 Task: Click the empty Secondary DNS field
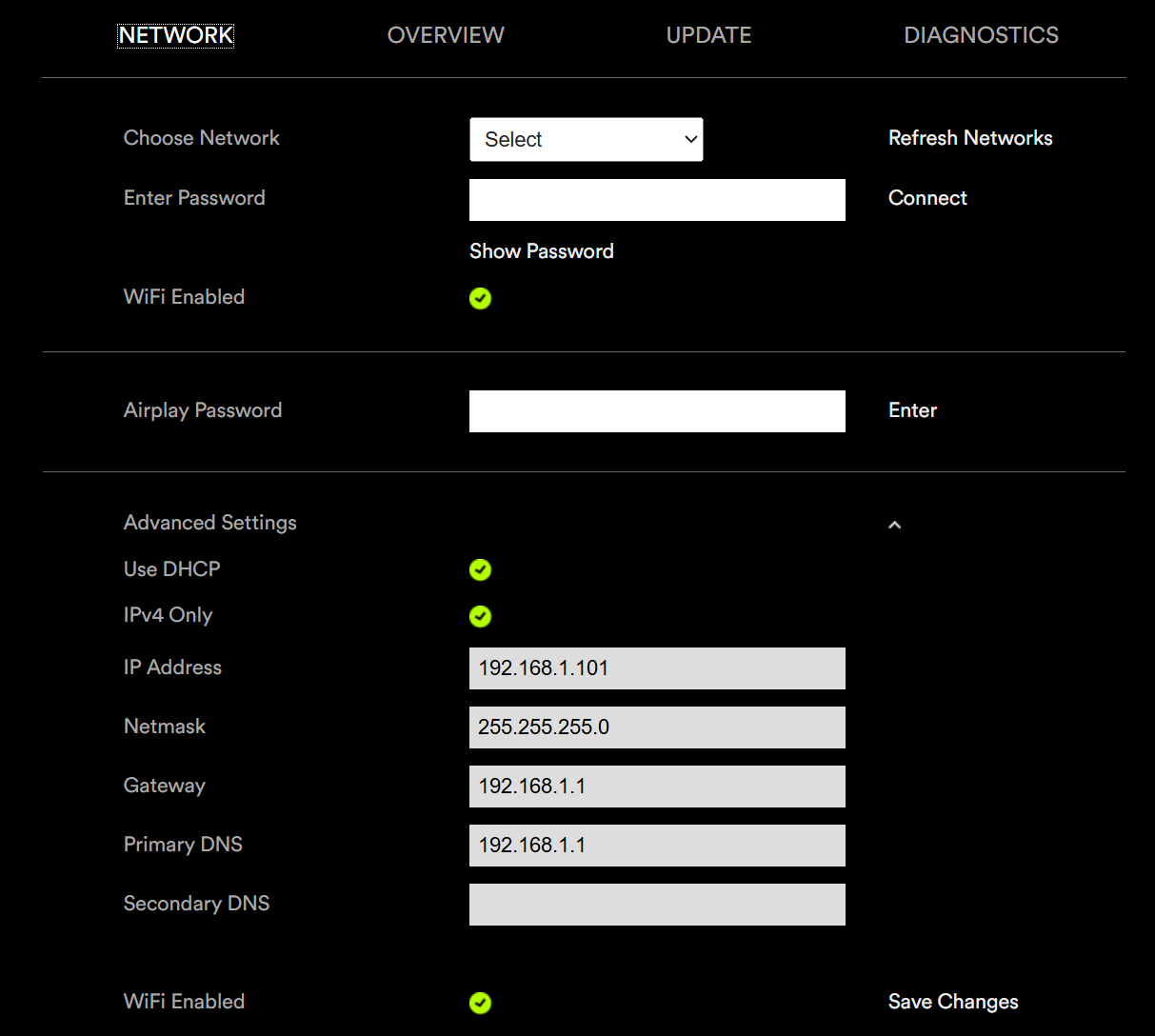tap(657, 905)
